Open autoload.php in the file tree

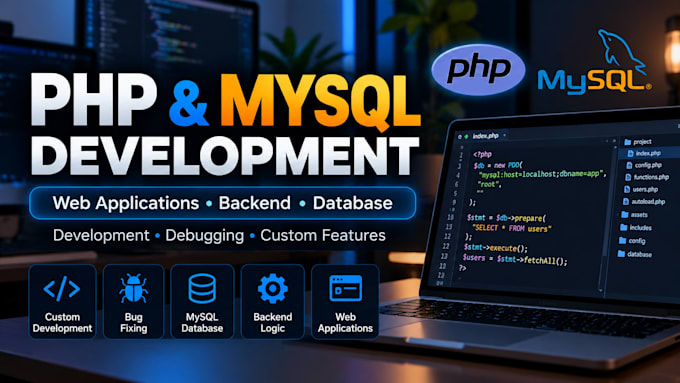coord(644,202)
